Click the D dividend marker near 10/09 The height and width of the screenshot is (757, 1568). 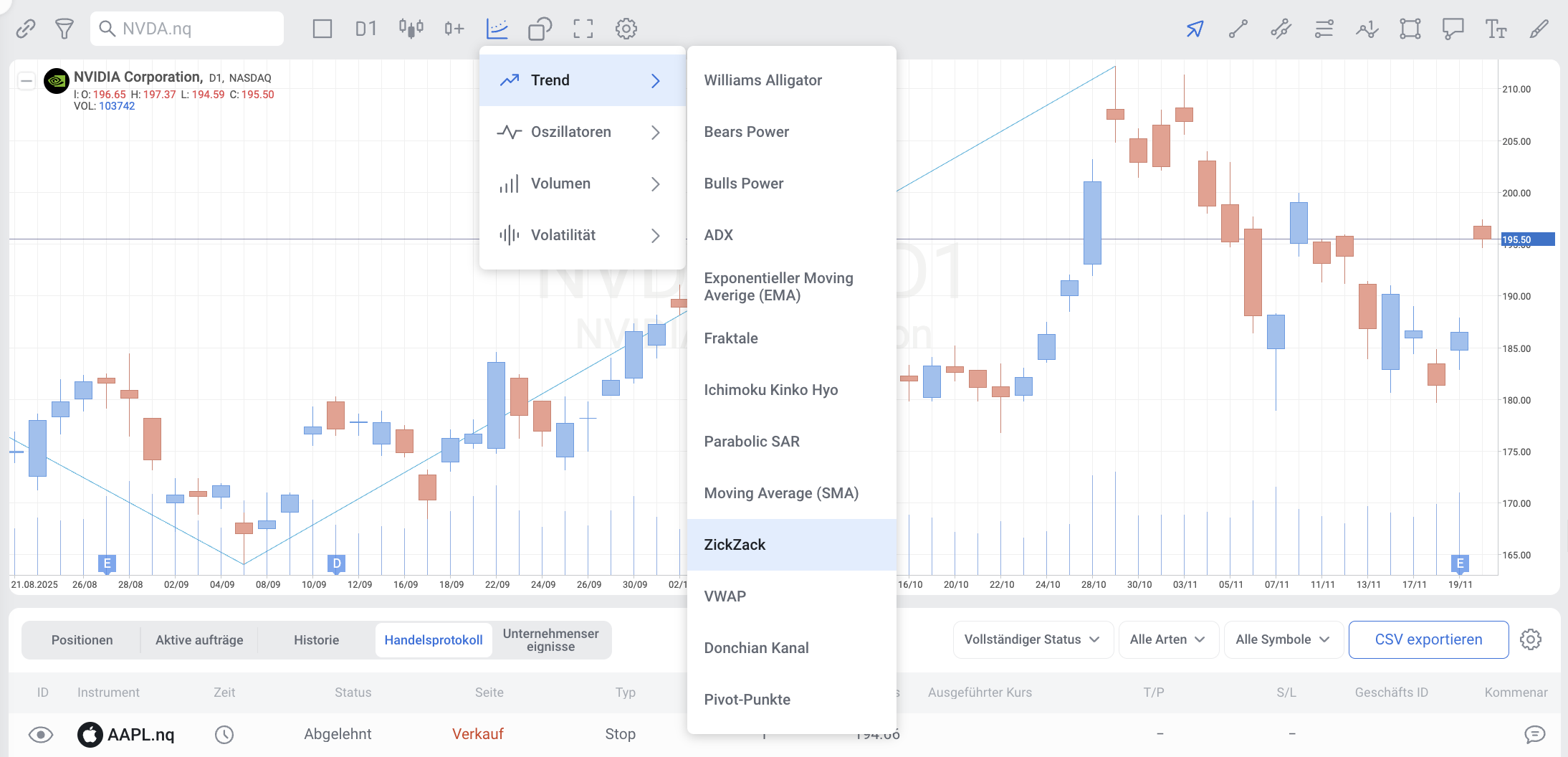(x=337, y=563)
